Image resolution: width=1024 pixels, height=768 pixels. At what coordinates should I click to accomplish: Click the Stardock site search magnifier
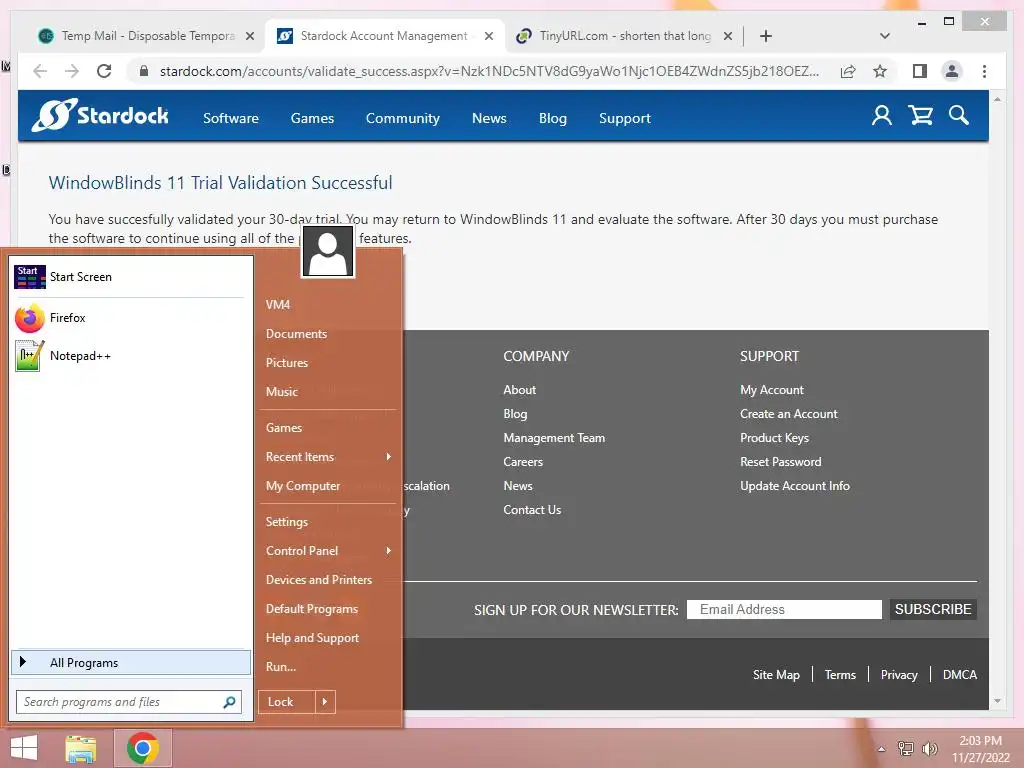tap(959, 116)
